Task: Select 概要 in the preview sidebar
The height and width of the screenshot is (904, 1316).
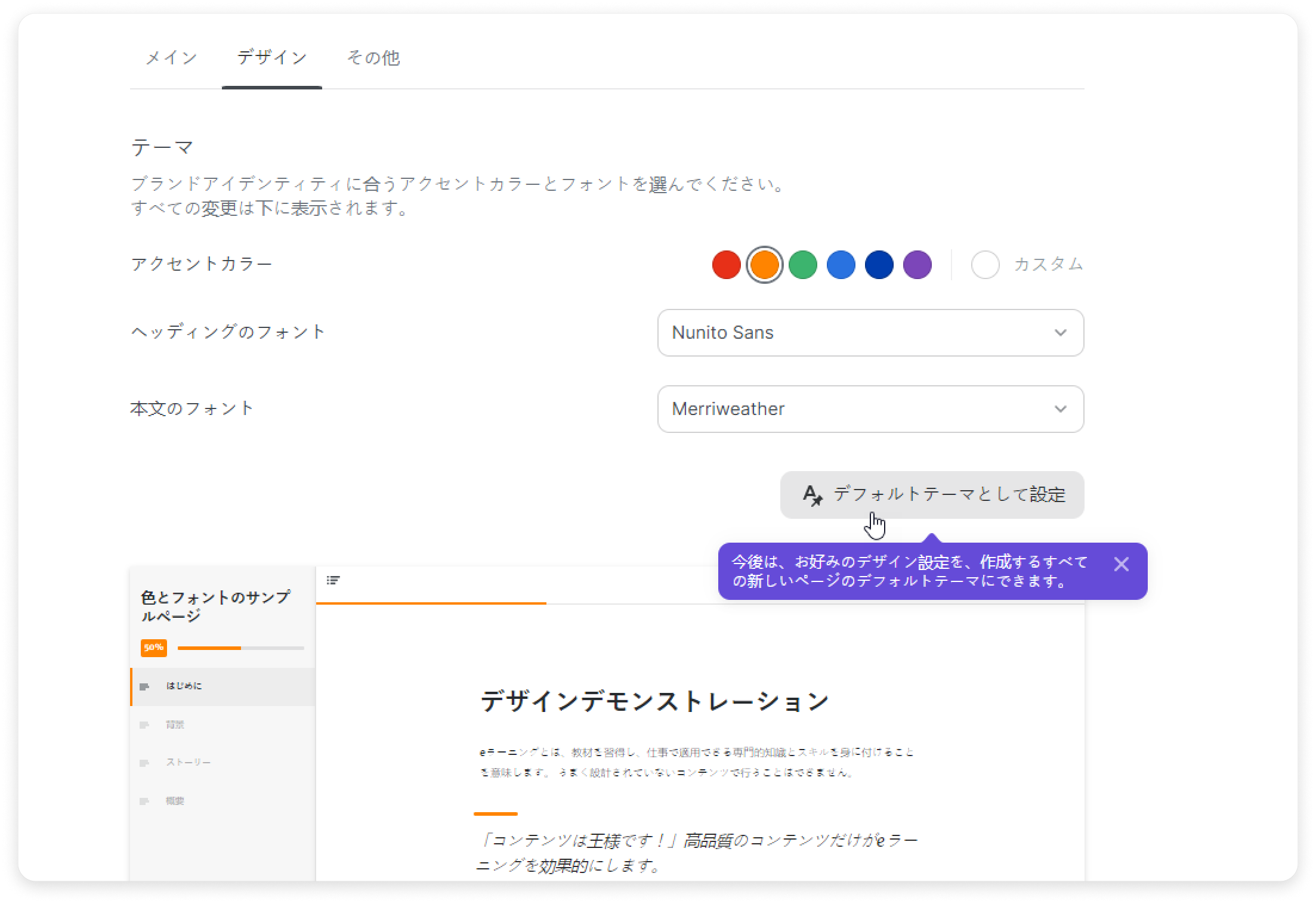Action: pyautogui.click(x=223, y=801)
